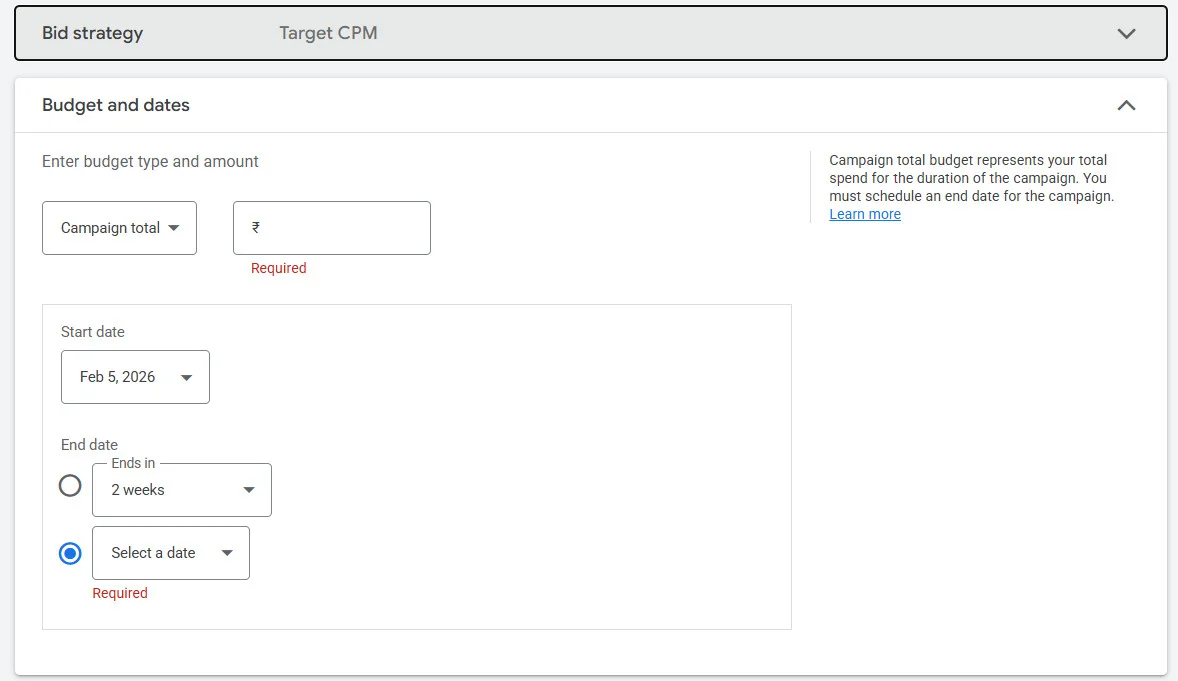
Task: Click the "Bid strategy" section header
Action: tap(90, 33)
